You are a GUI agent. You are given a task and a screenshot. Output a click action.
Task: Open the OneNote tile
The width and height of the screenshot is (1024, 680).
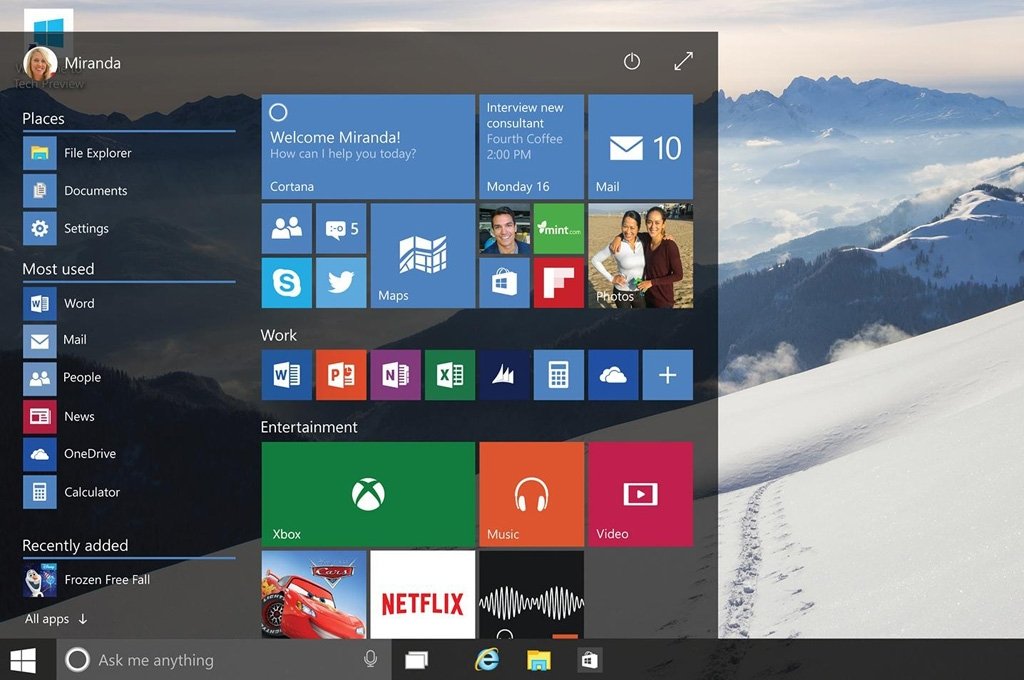tap(395, 375)
